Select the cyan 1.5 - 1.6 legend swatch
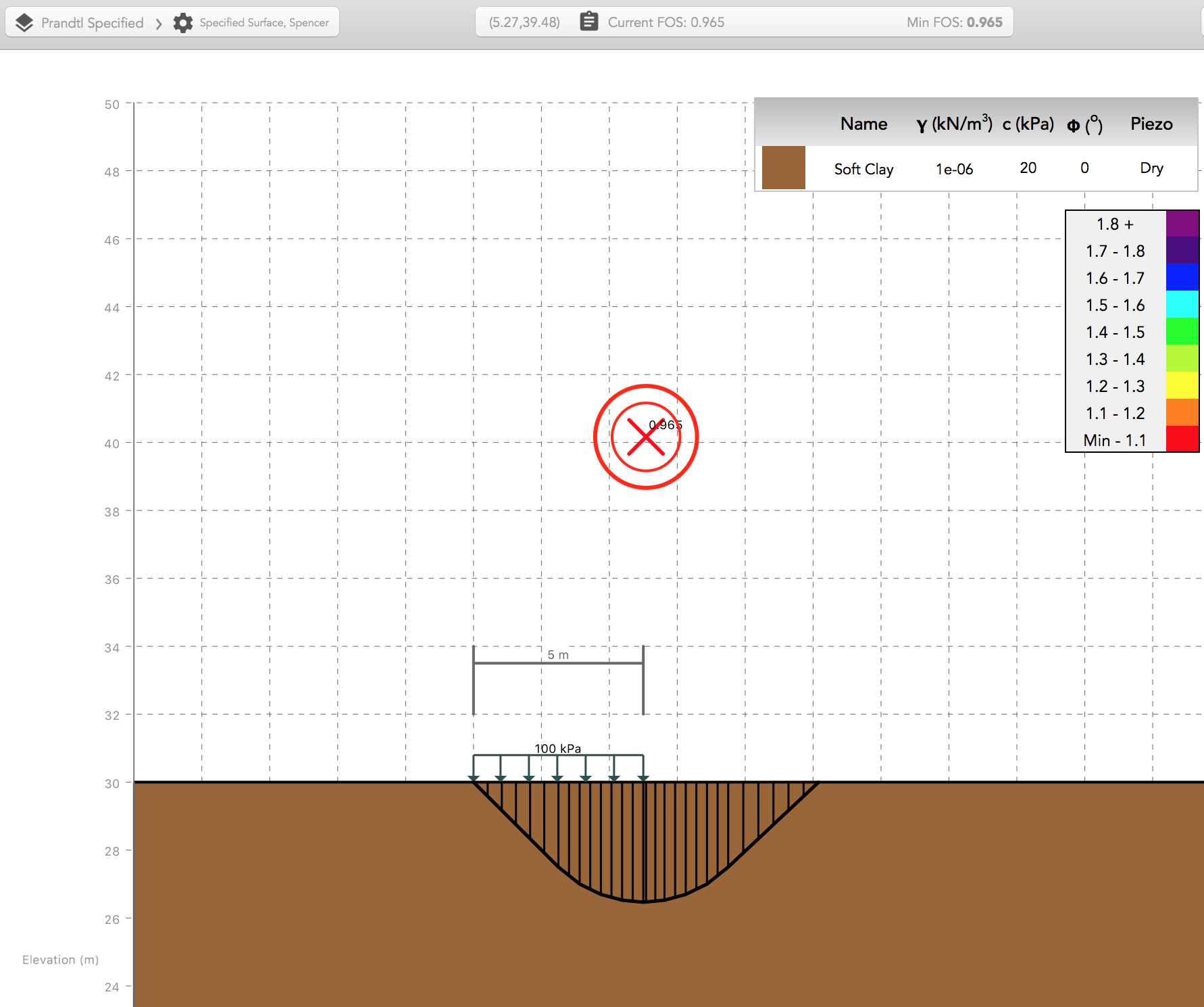Screen dimensions: 1204x1007 pyautogui.click(x=1182, y=304)
